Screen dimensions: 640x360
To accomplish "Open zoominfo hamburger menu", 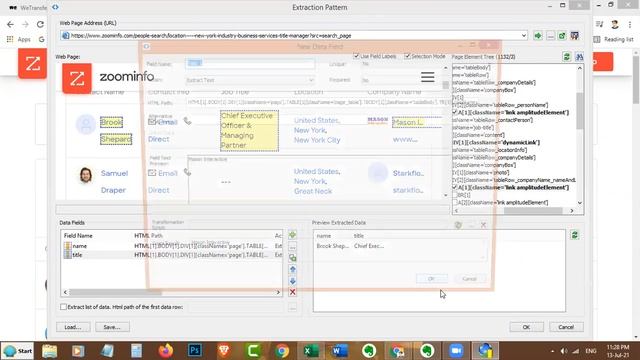I will pyautogui.click(x=427, y=77).
